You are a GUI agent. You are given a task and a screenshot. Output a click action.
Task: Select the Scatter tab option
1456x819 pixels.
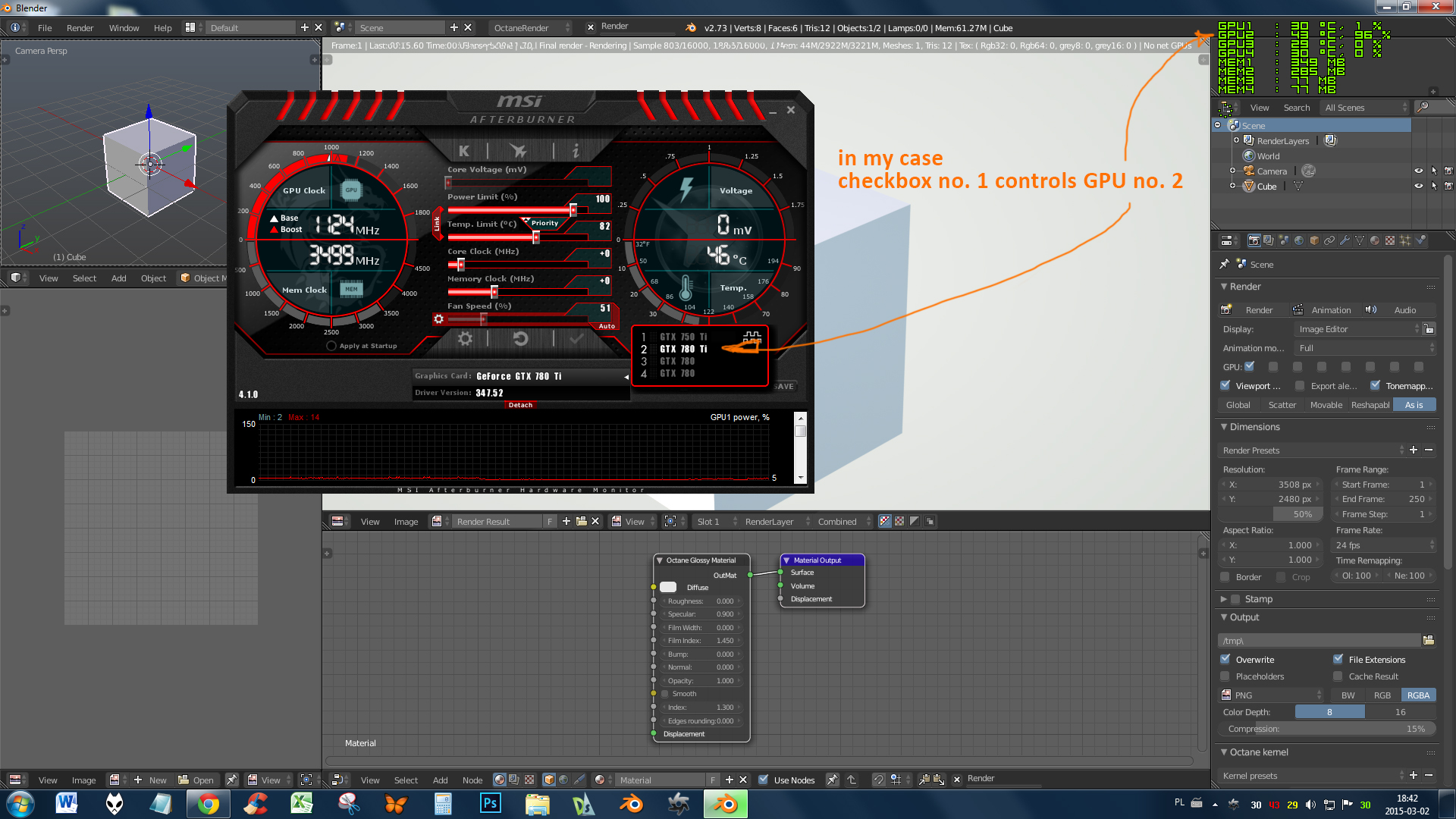(1282, 405)
